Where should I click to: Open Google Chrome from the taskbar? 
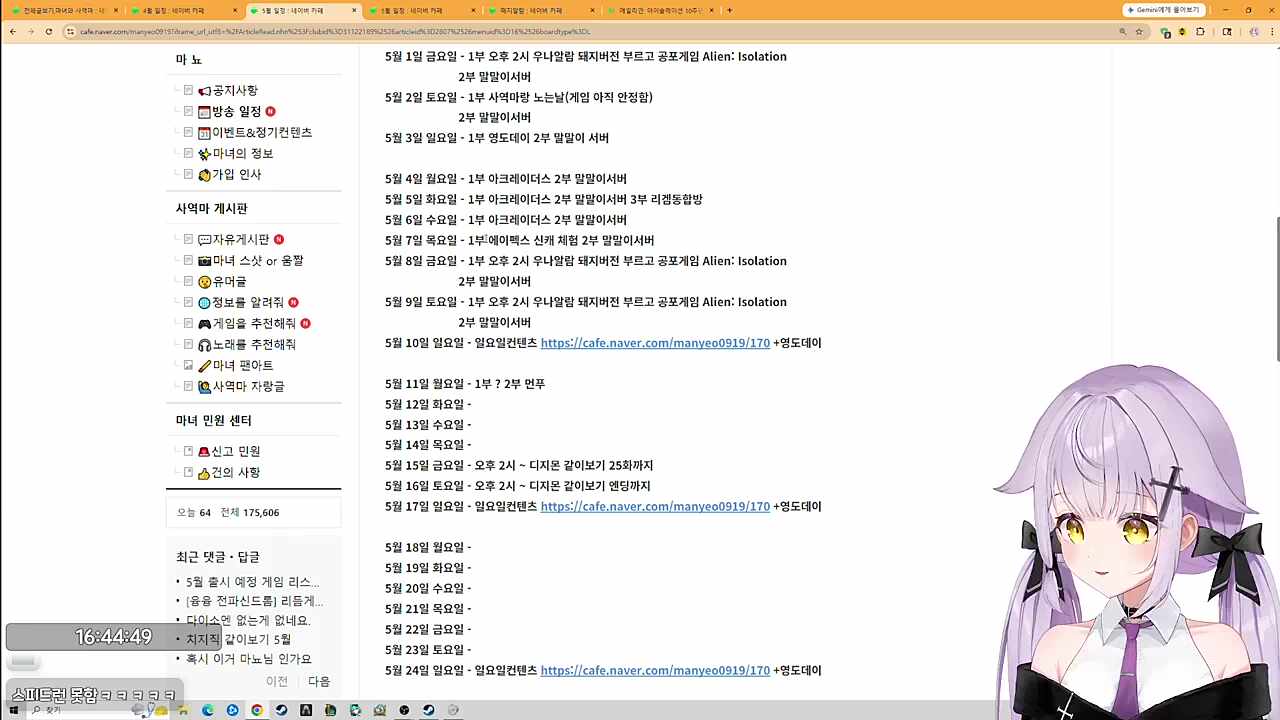tap(257, 710)
